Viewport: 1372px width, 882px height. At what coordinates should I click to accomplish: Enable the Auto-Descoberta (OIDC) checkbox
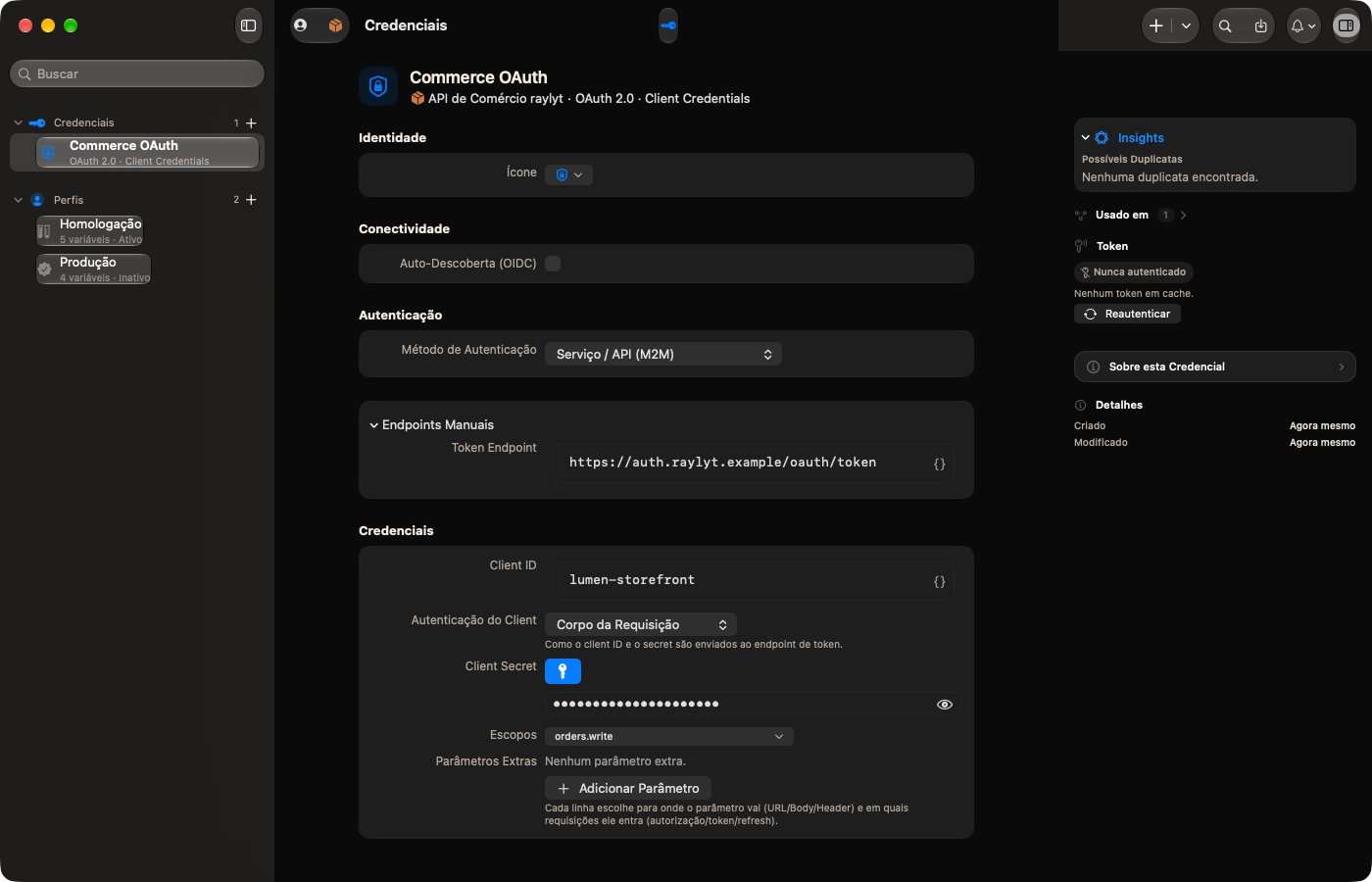coord(553,264)
